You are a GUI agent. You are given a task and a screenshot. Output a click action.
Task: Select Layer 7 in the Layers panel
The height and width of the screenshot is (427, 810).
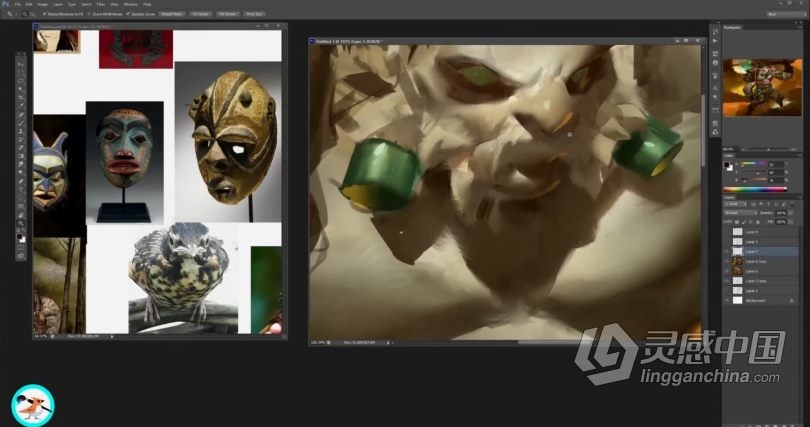[x=761, y=251]
